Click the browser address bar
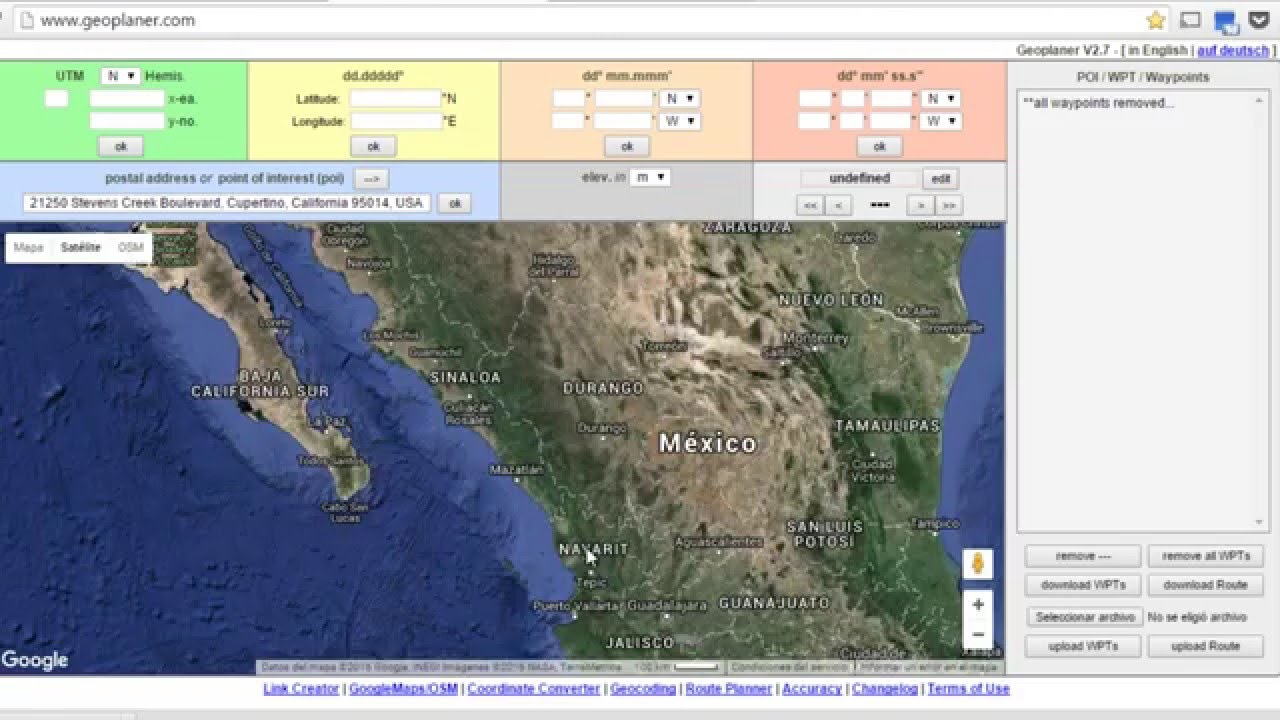The height and width of the screenshot is (720, 1280). click(x=580, y=20)
